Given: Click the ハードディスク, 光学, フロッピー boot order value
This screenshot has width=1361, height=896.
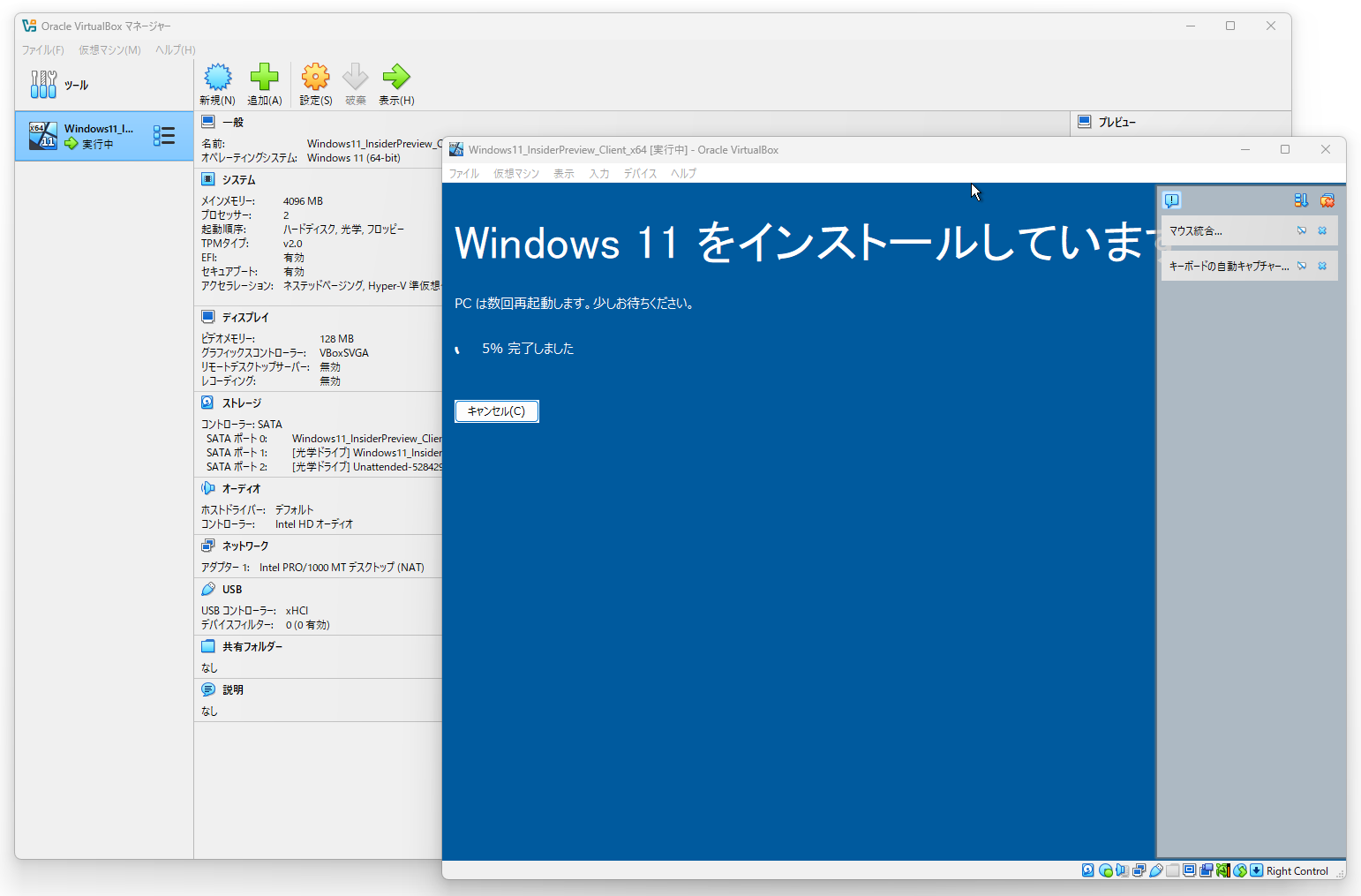Looking at the screenshot, I should [343, 230].
